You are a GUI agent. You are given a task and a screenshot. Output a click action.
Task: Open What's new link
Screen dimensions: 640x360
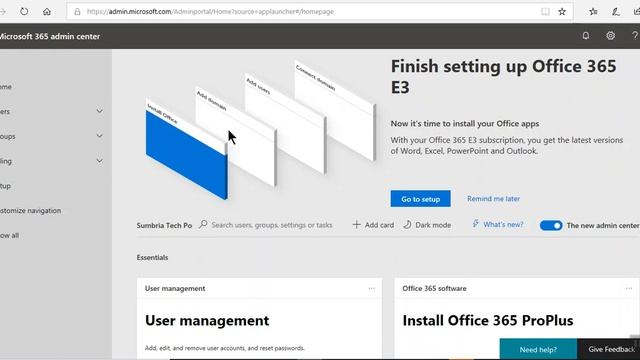[x=503, y=224]
